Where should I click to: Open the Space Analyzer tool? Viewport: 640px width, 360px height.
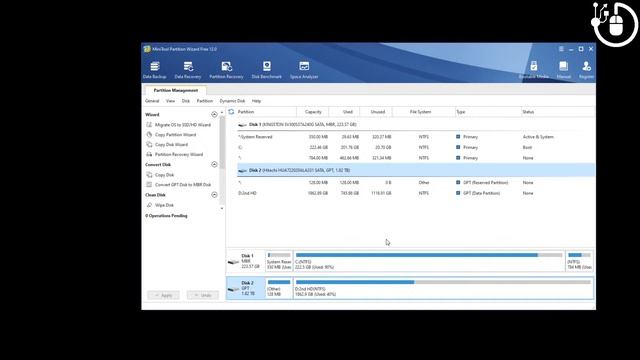pyautogui.click(x=304, y=70)
